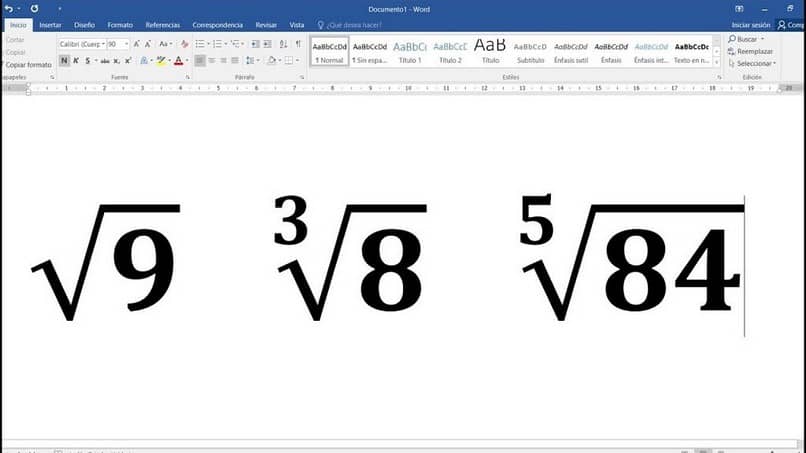Viewport: 806px width, 453px height.
Task: Click the red font color swatch
Action: 178,61
